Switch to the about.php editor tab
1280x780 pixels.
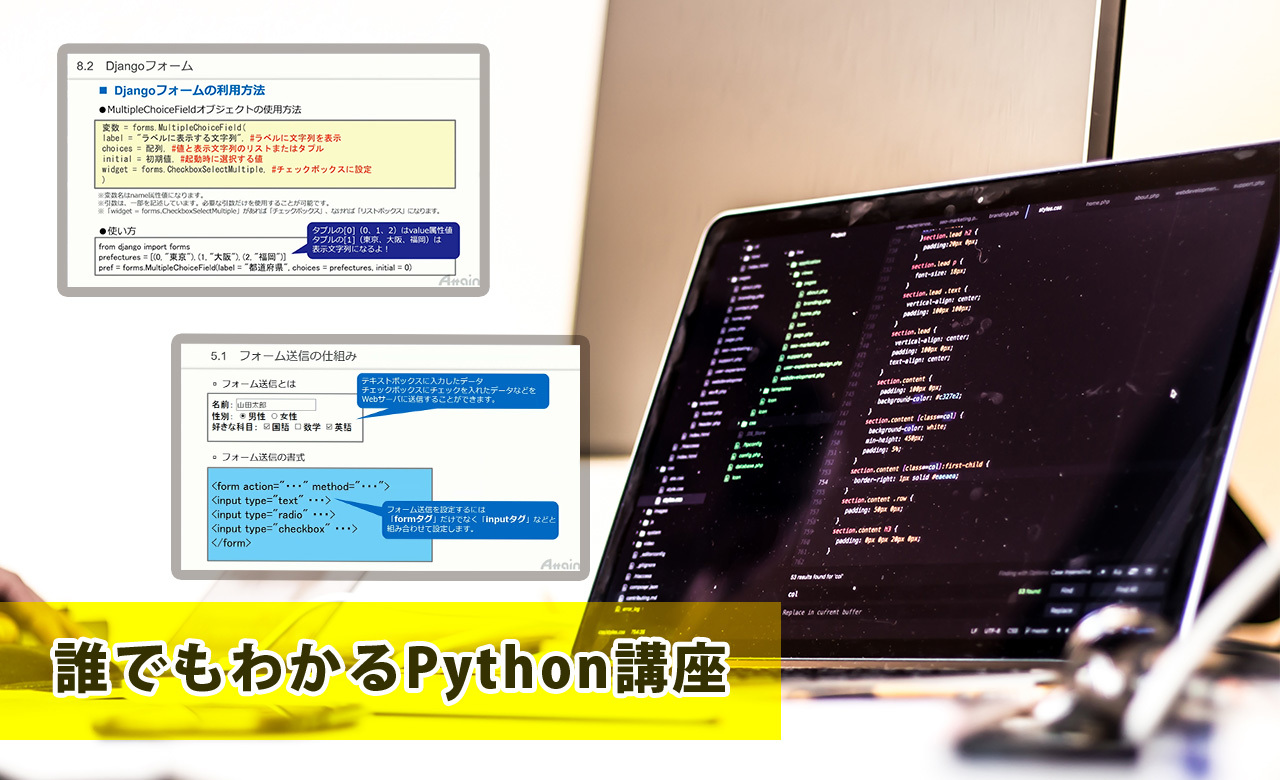1147,197
